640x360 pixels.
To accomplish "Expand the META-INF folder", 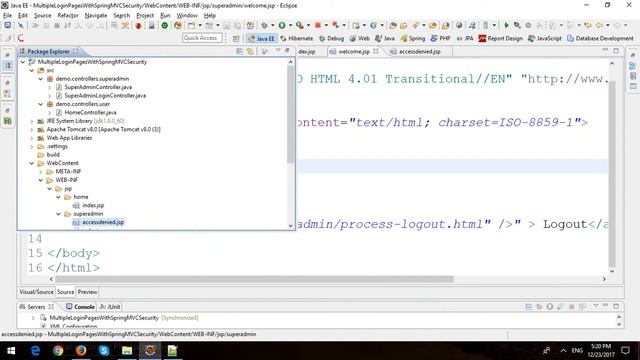I will pos(41,171).
